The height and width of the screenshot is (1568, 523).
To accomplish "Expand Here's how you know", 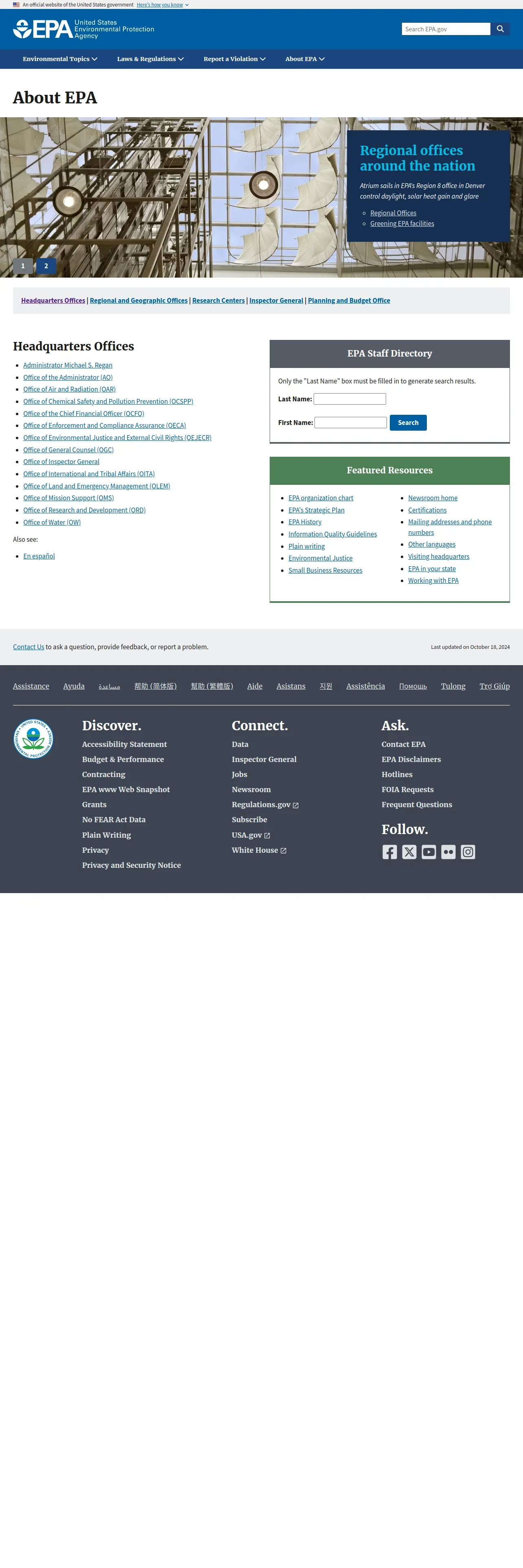I will [x=163, y=4].
